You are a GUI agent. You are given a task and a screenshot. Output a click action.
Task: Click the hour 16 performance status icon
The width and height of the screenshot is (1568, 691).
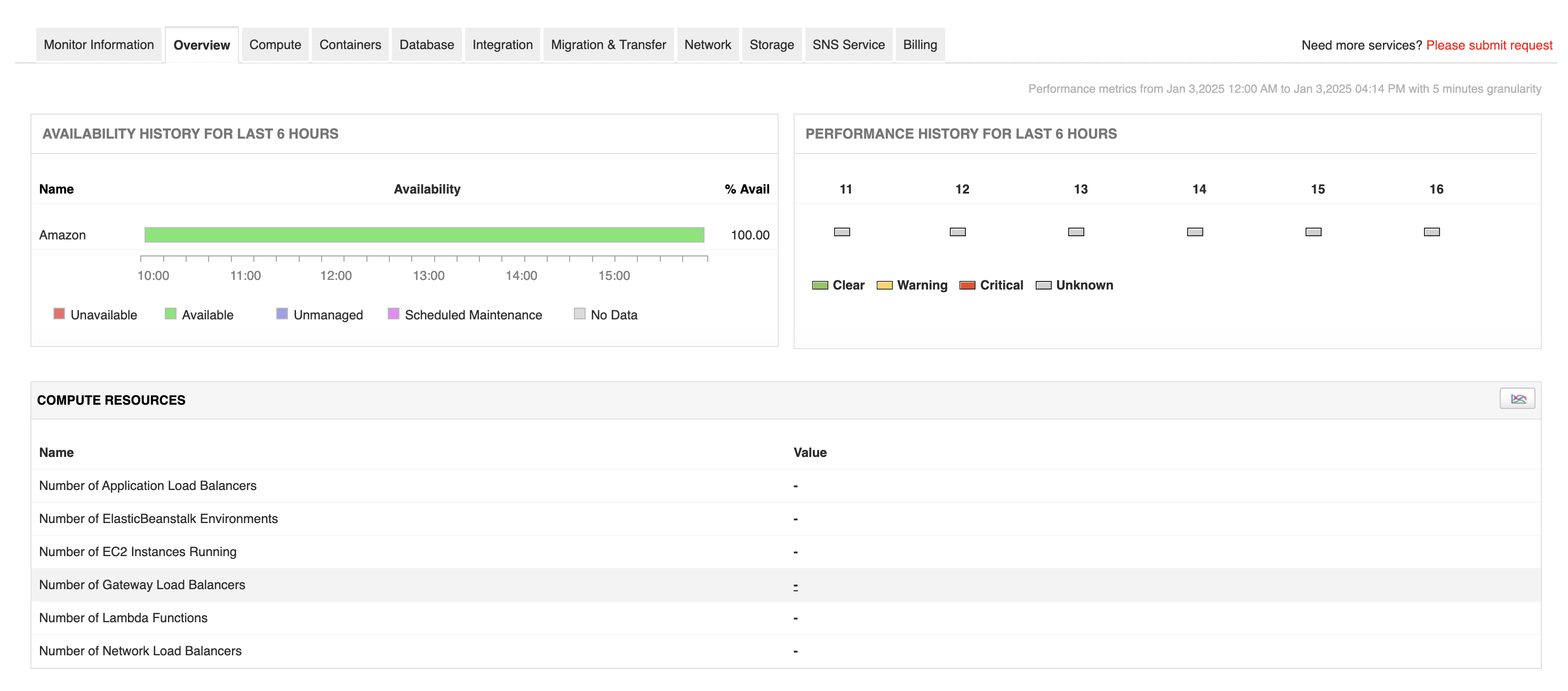pos(1431,232)
